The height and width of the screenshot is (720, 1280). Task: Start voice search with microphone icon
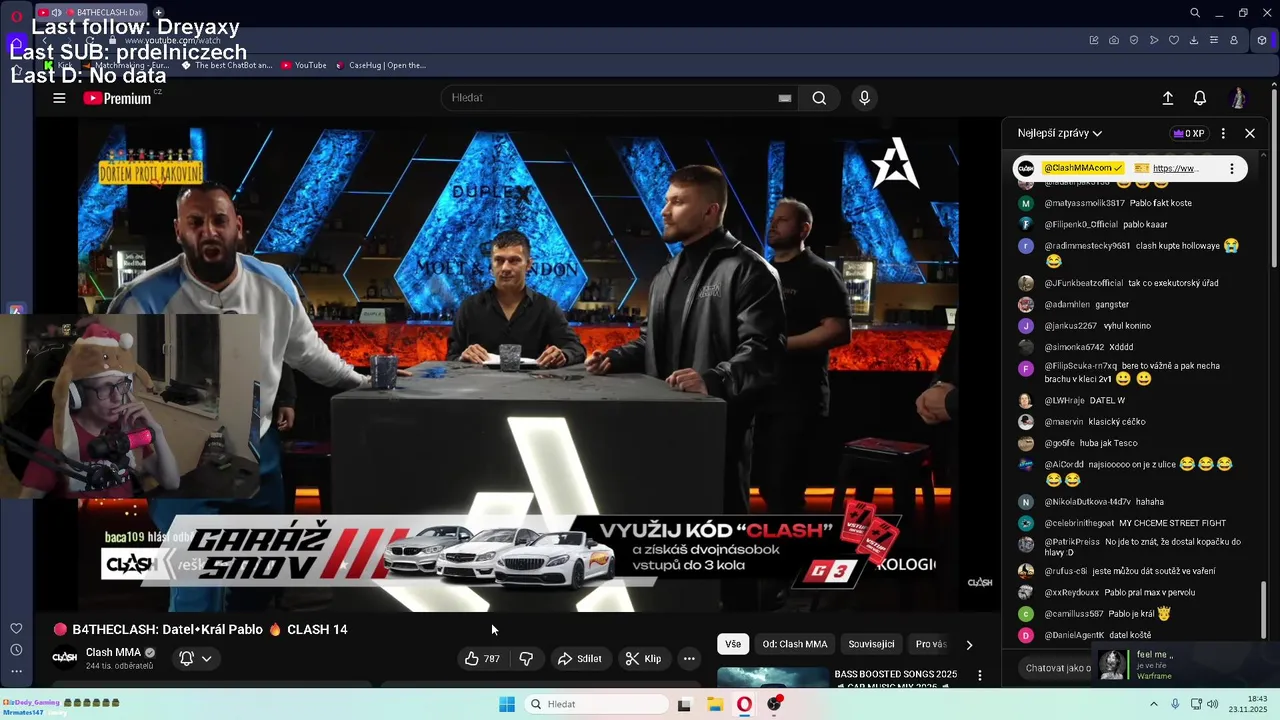point(864,98)
